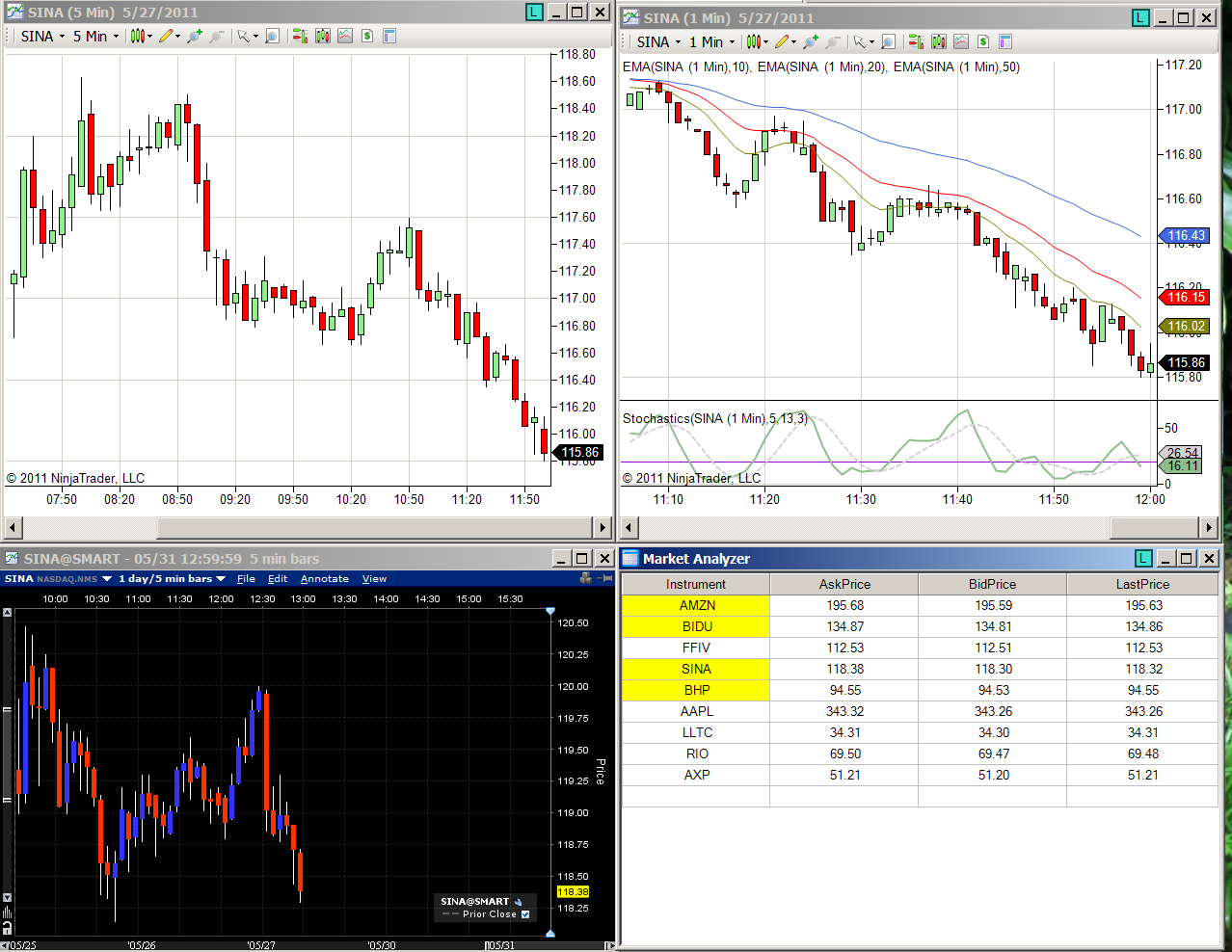Click the pin icon in SINA@SMART chart menu bar
Screen dimensions: 1232x952
point(604,578)
